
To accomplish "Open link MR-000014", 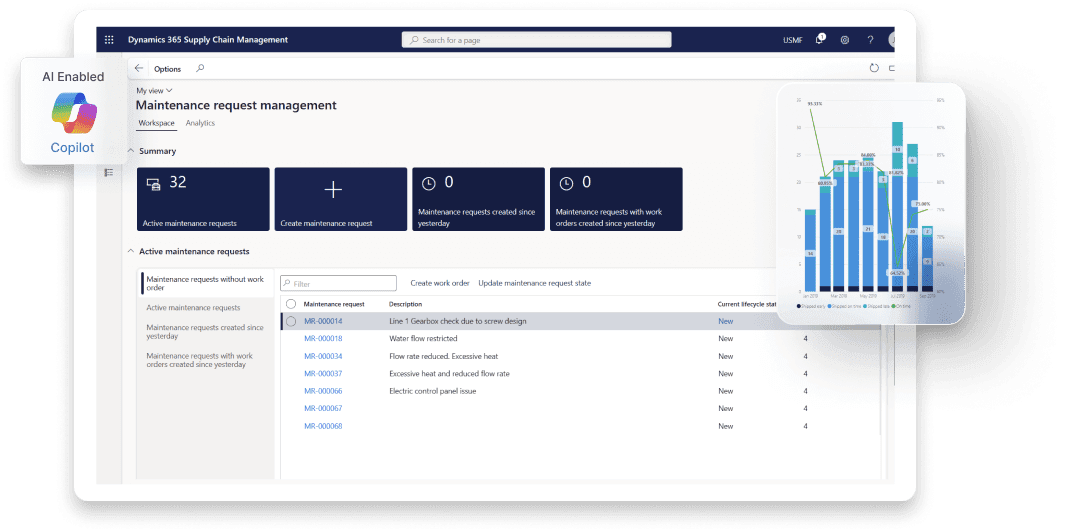I will click(x=323, y=321).
